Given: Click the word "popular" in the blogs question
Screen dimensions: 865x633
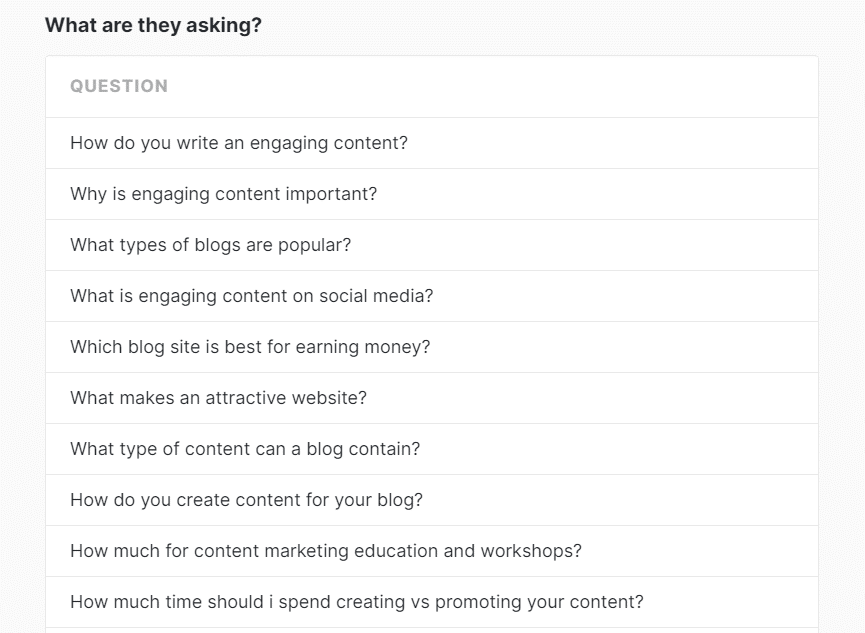Looking at the screenshot, I should (320, 245).
